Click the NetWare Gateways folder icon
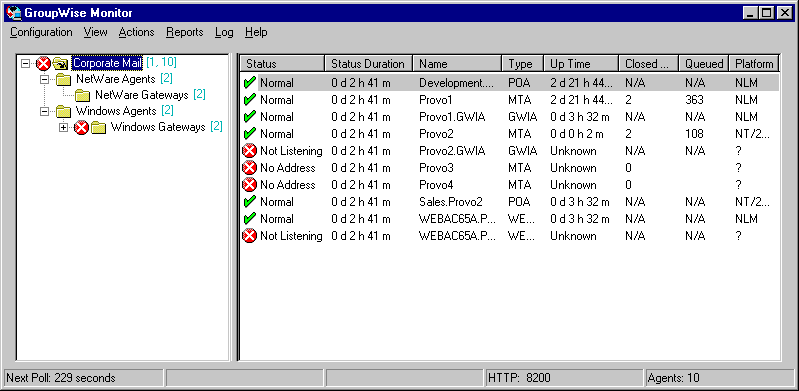The image size is (799, 391). [83, 95]
